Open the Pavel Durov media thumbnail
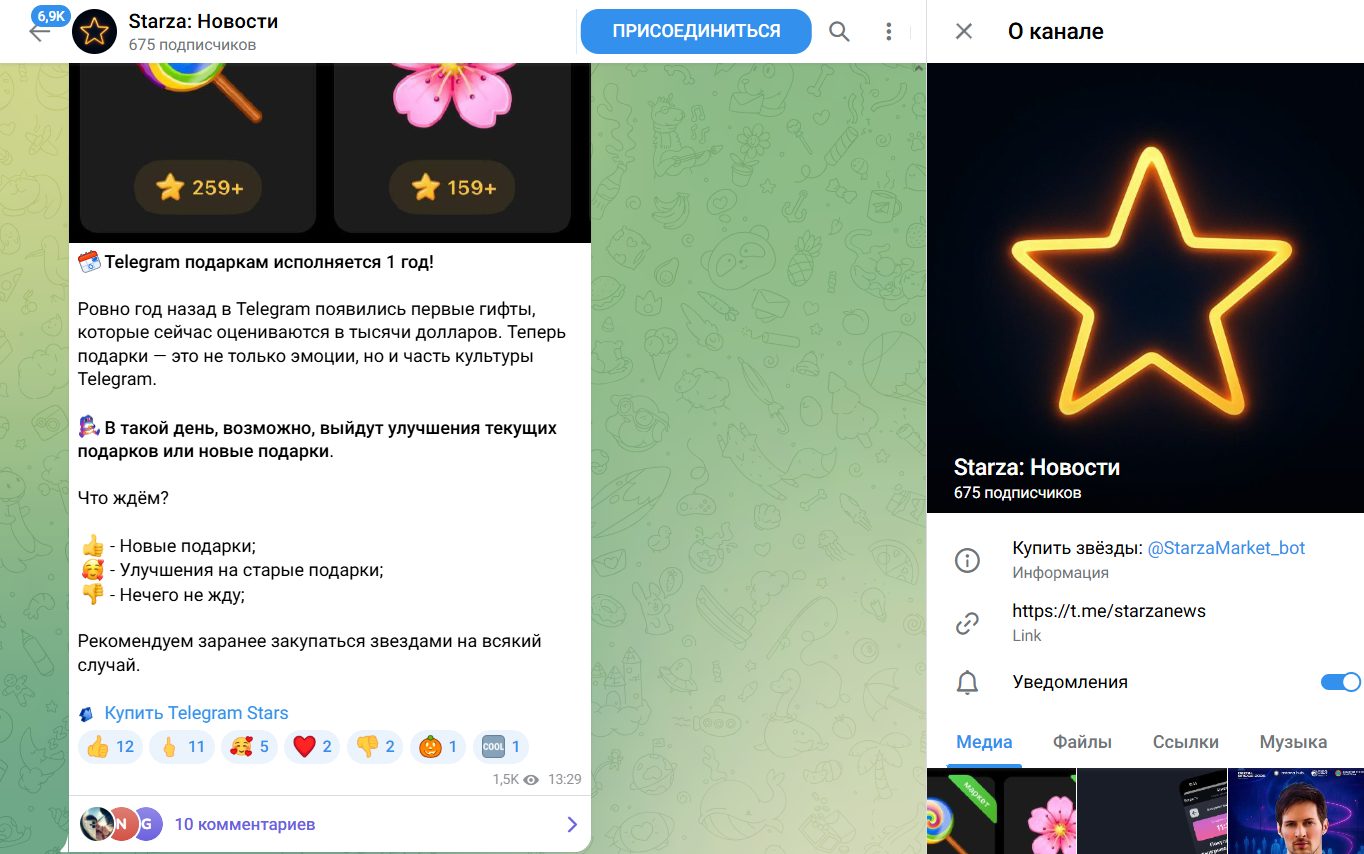Screen dimensions: 1364x854 1296,811
